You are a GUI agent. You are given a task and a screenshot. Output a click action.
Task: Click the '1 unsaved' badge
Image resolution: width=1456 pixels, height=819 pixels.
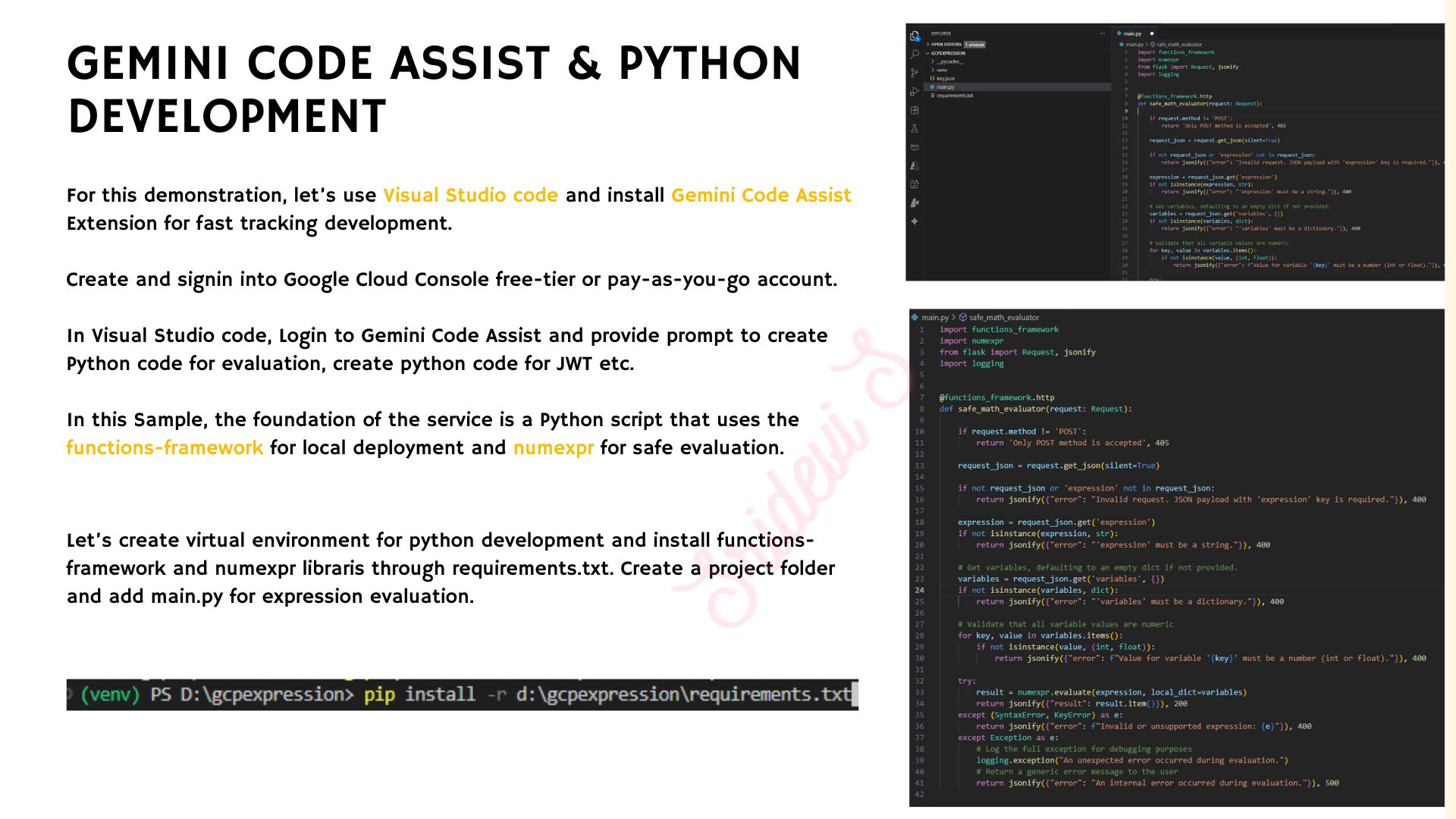click(974, 45)
